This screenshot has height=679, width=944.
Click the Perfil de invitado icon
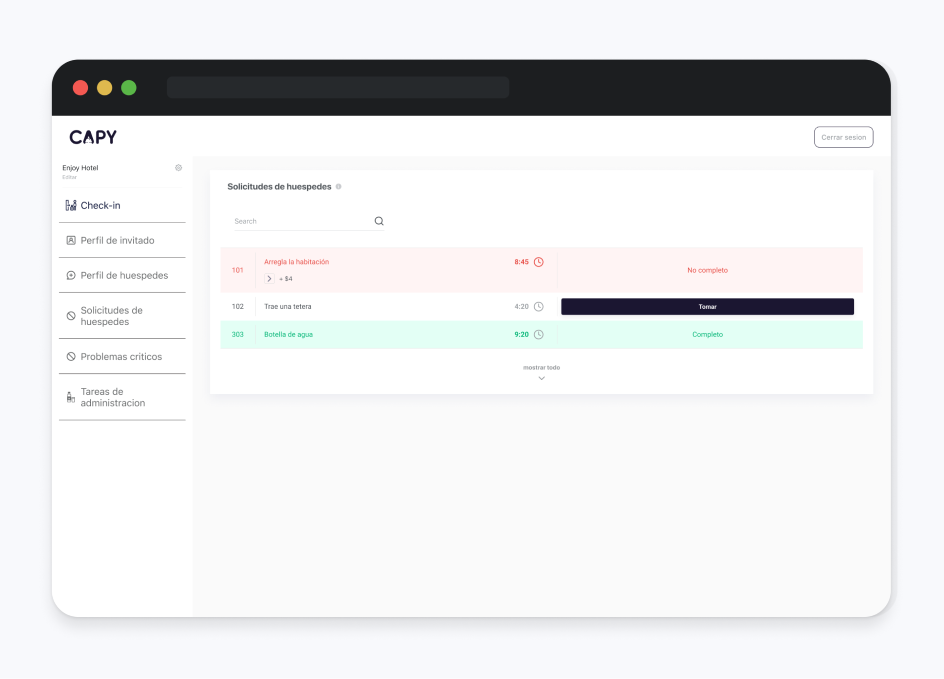point(70,240)
